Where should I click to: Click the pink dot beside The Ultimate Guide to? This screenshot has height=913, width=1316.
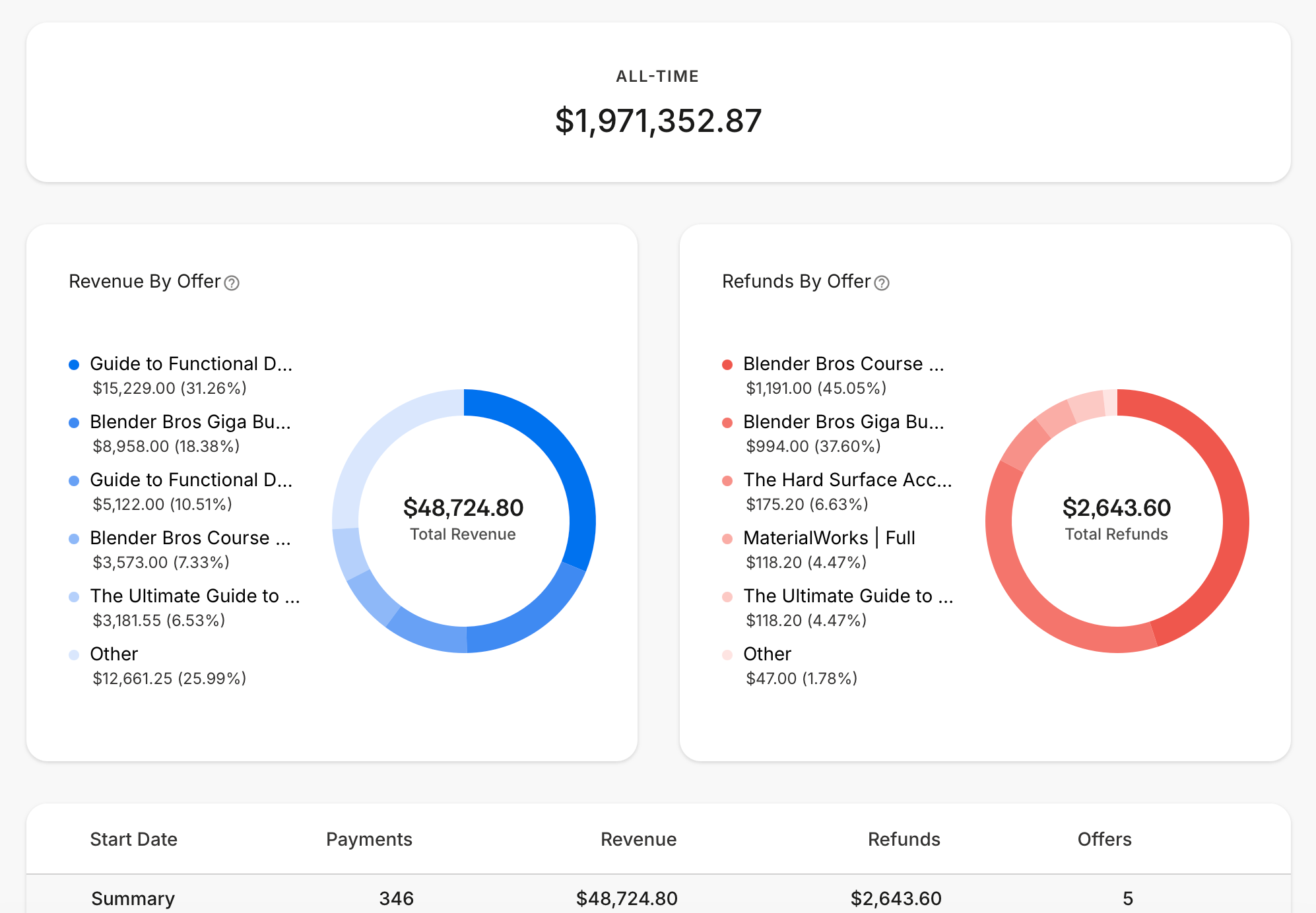[x=728, y=596]
